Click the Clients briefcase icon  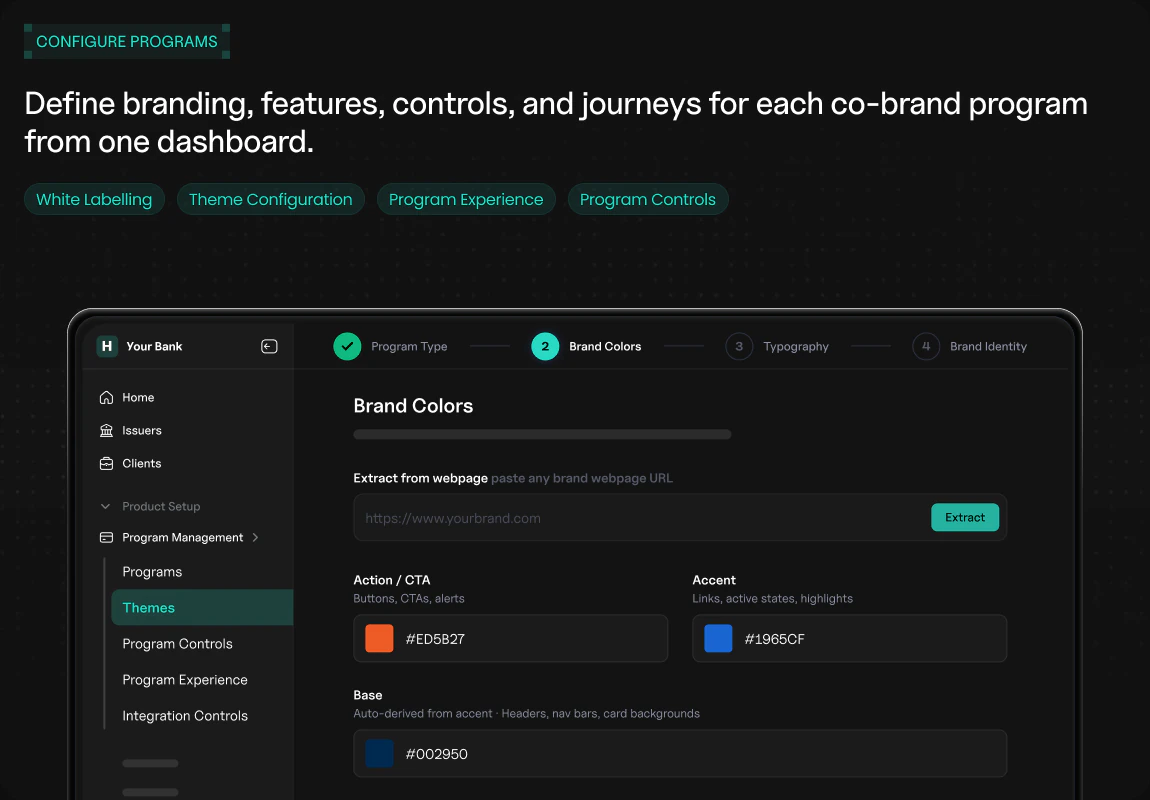106,463
